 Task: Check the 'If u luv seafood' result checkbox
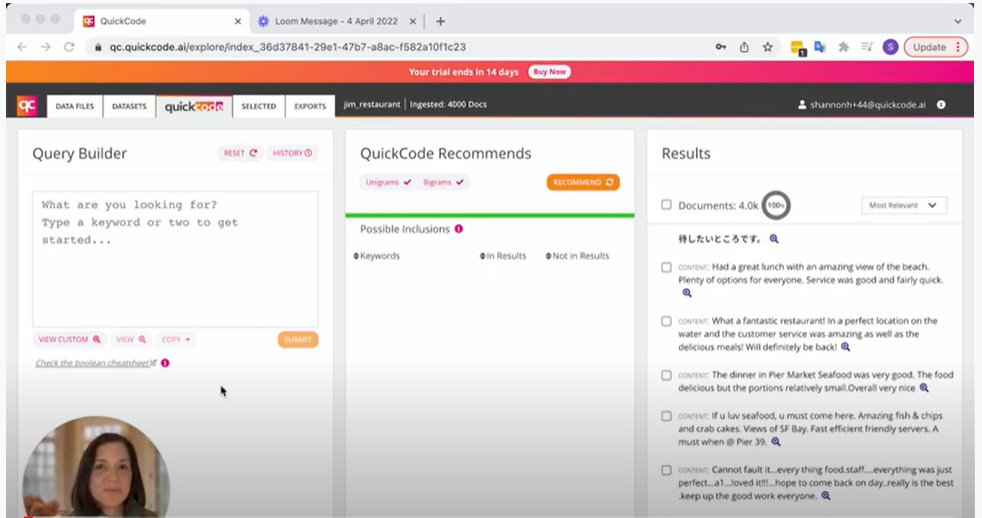pos(666,415)
